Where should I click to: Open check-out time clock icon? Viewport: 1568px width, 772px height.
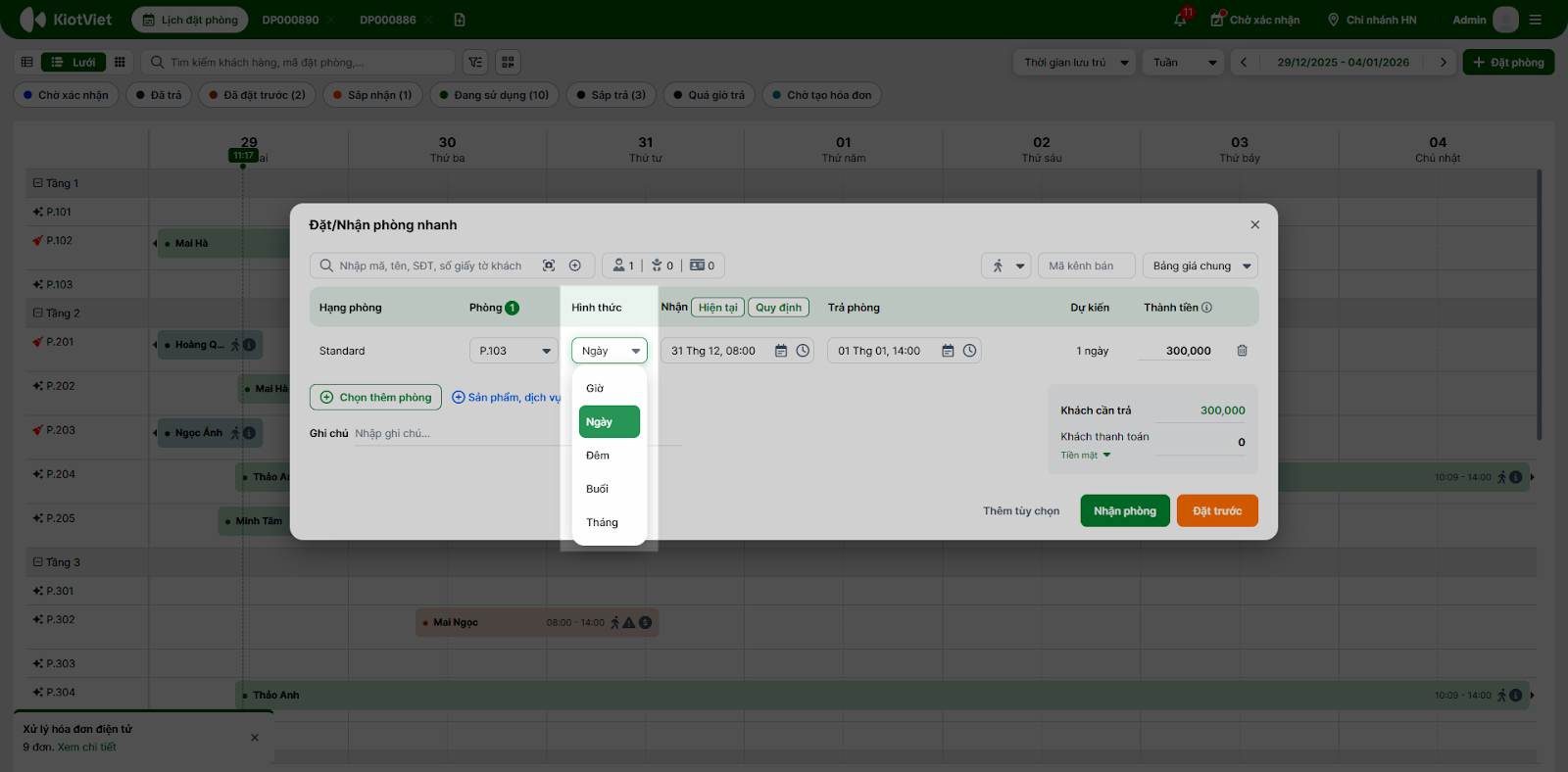click(969, 351)
